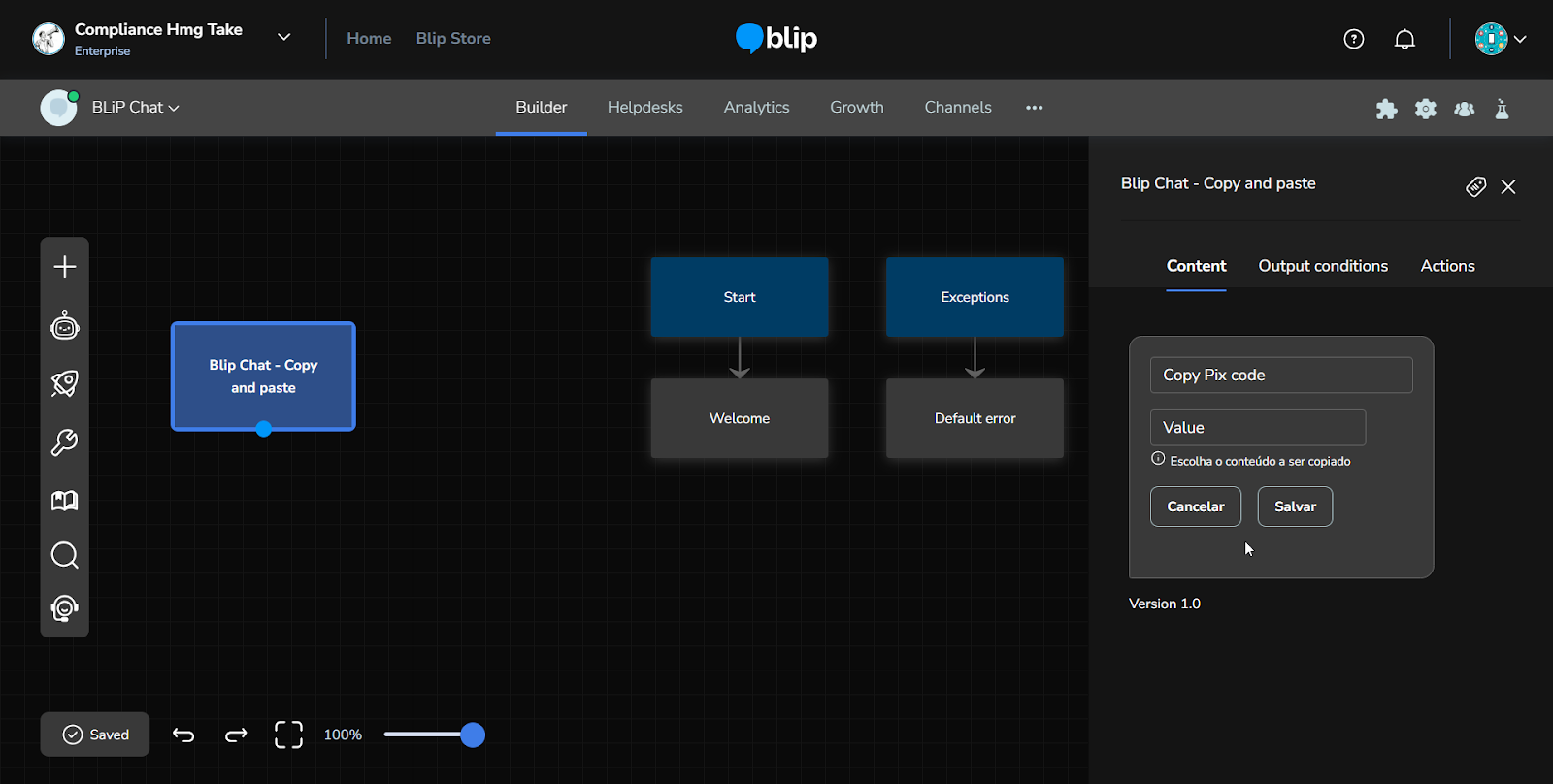
Task: Go to Home link
Action: point(369,39)
